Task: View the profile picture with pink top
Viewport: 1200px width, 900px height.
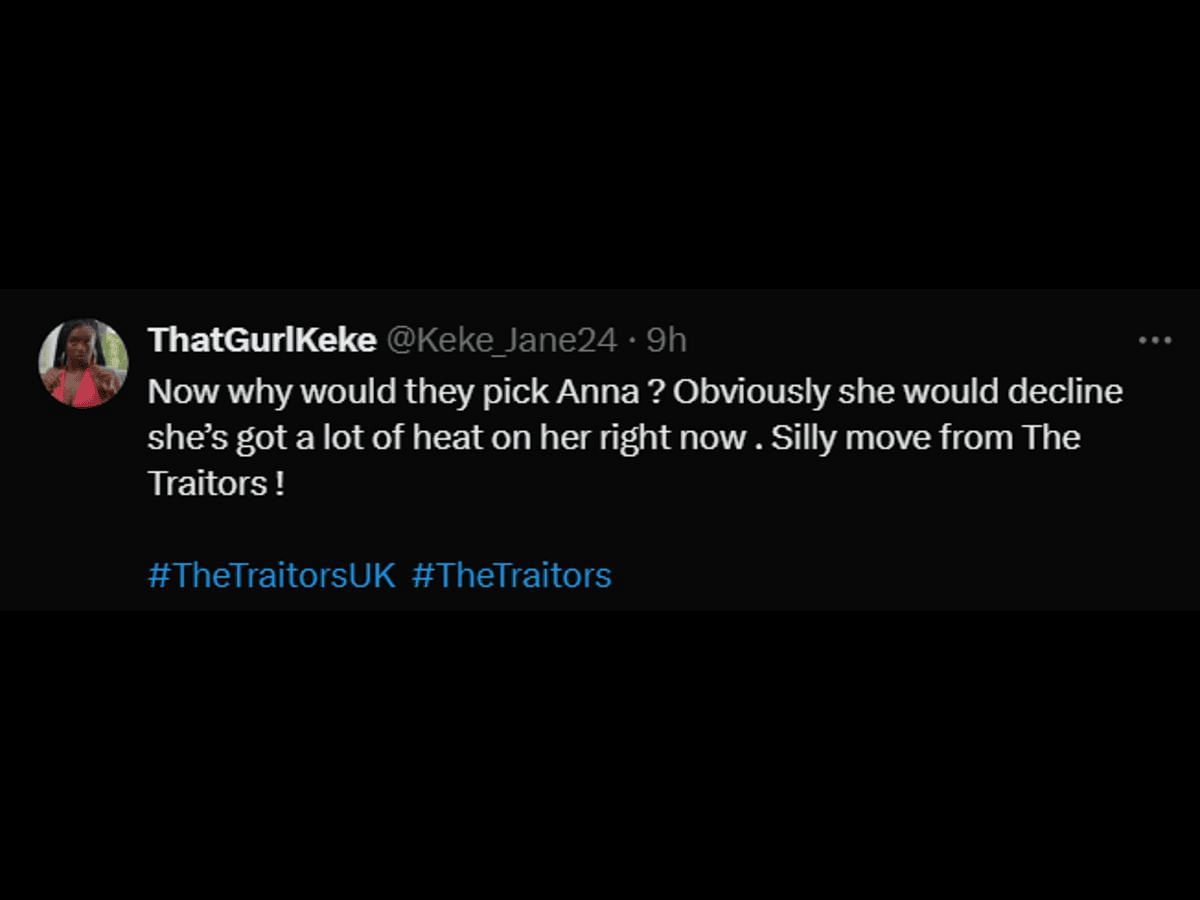Action: point(84,363)
